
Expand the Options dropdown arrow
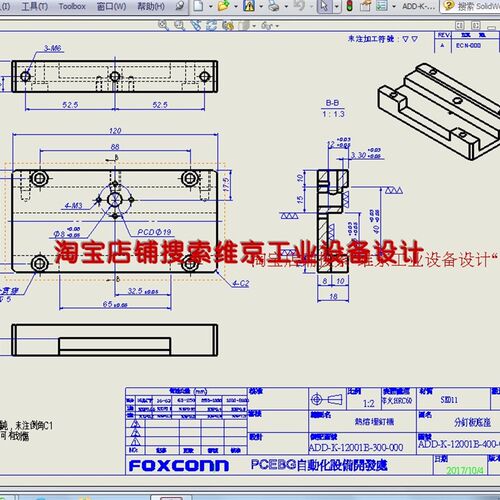[x=394, y=6]
